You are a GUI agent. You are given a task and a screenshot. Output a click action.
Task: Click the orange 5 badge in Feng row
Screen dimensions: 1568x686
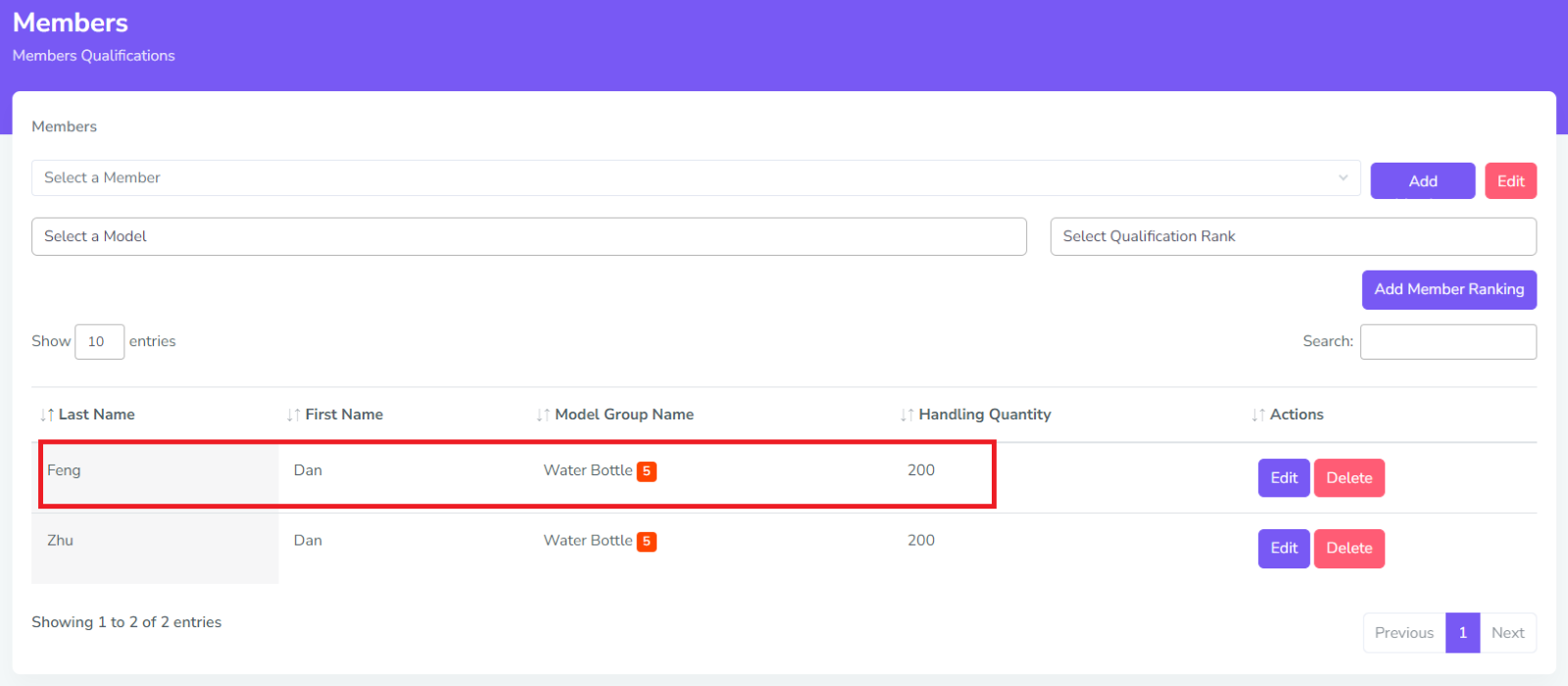point(647,471)
